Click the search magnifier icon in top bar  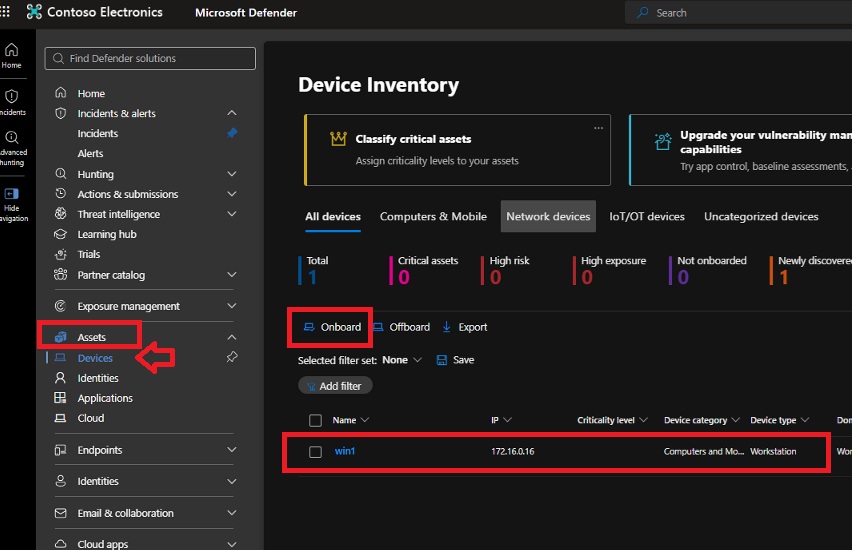click(642, 12)
